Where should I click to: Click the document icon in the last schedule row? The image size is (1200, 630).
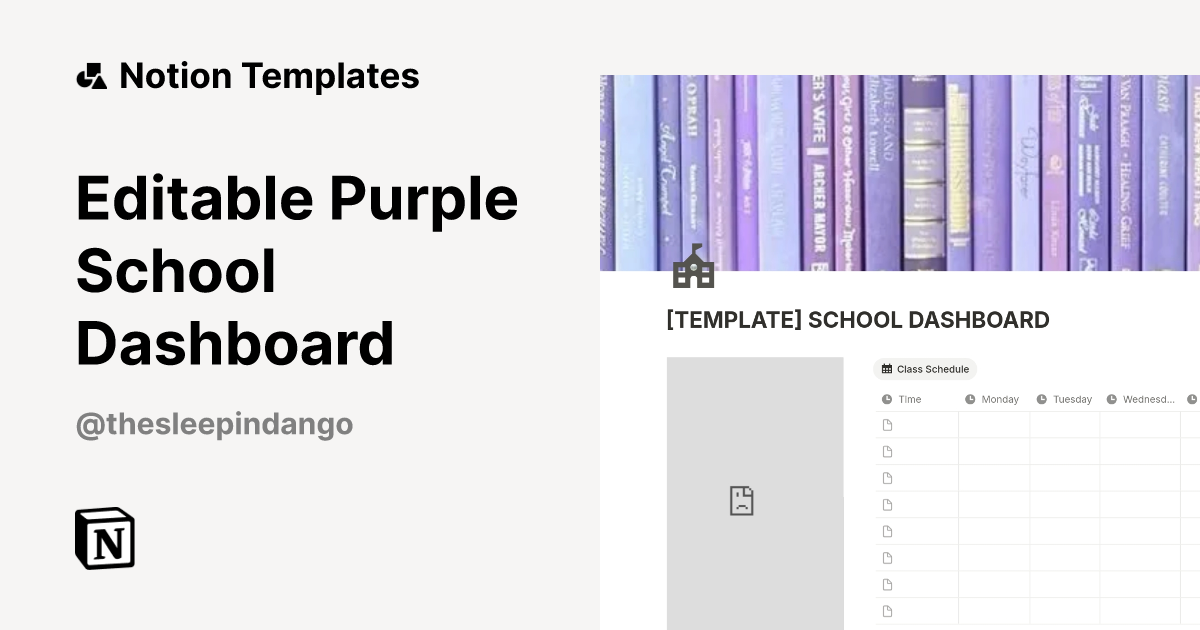887,610
